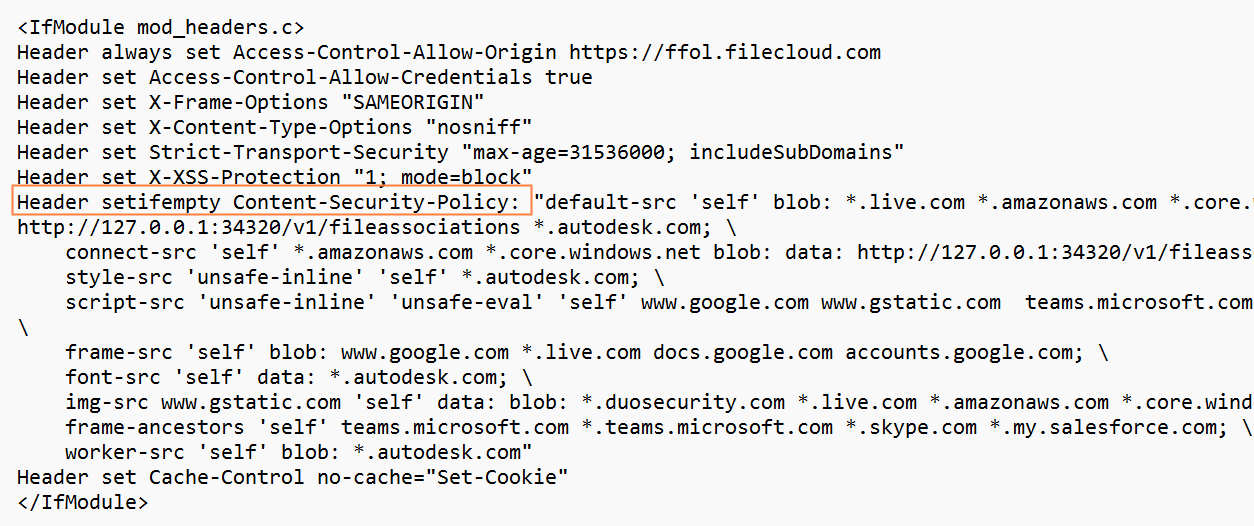The width and height of the screenshot is (1254, 526).
Task: Click the opening IfModule mod_headers.c tag
Action: [x=160, y=27]
